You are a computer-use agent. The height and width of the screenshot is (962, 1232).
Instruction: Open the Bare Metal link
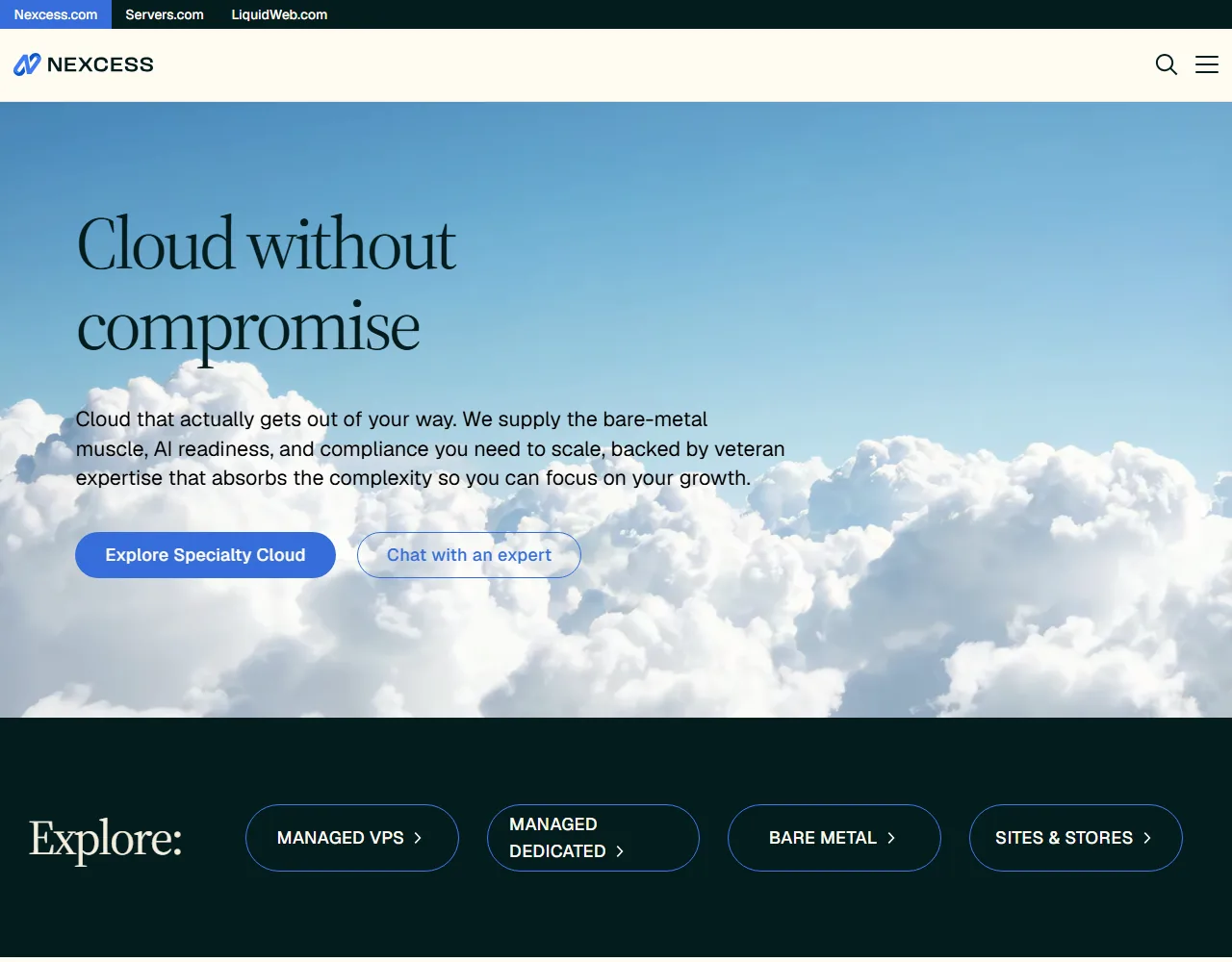pos(834,838)
